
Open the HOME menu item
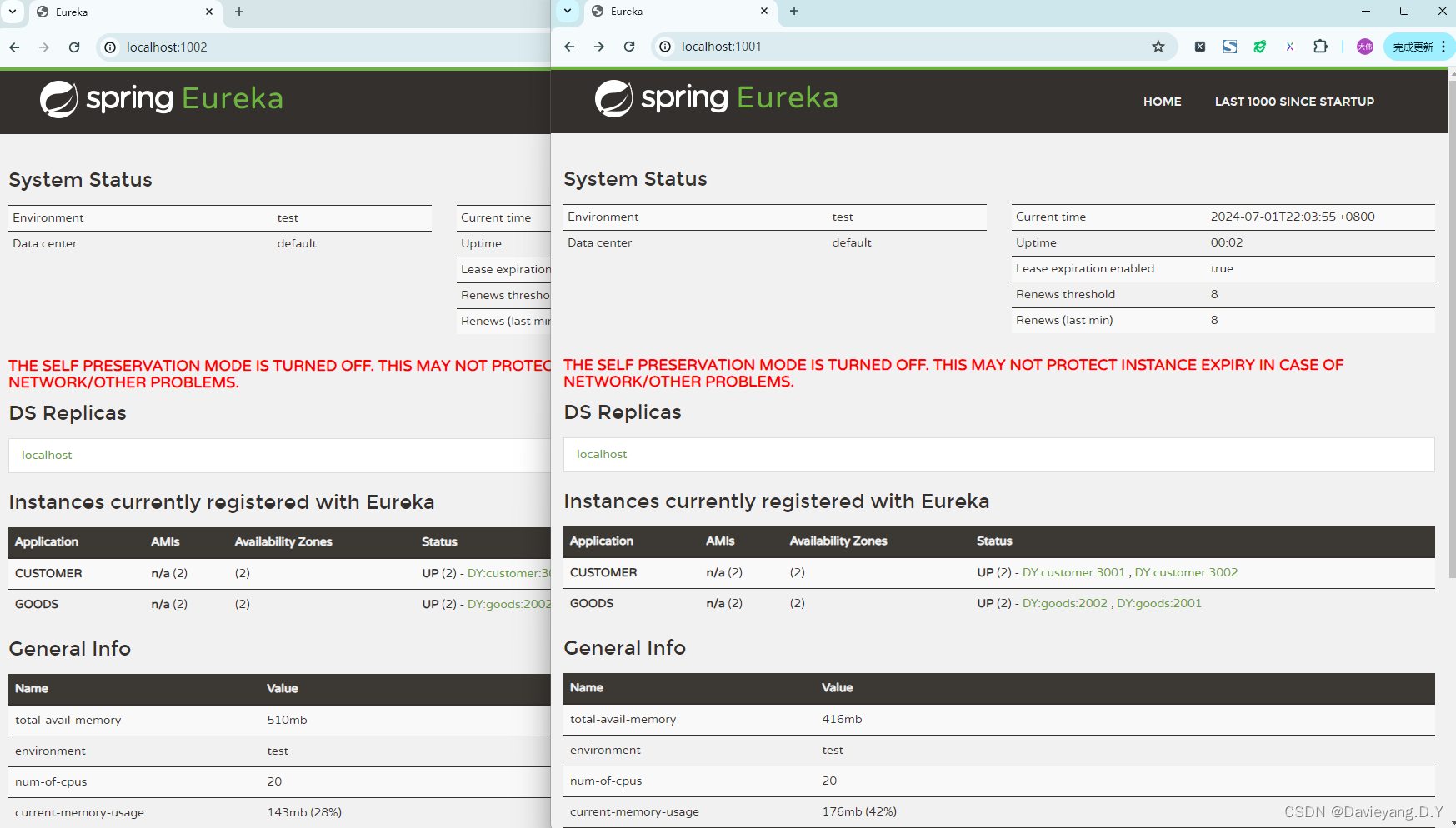(x=1163, y=102)
